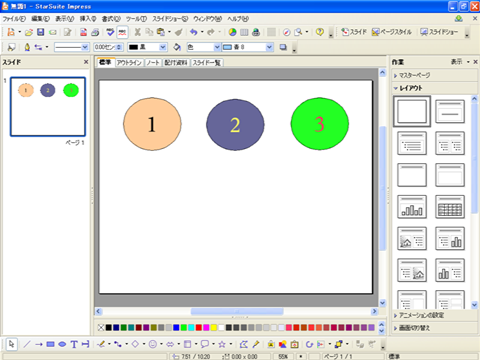Click the Save floppy disk icon

[x=41, y=32]
